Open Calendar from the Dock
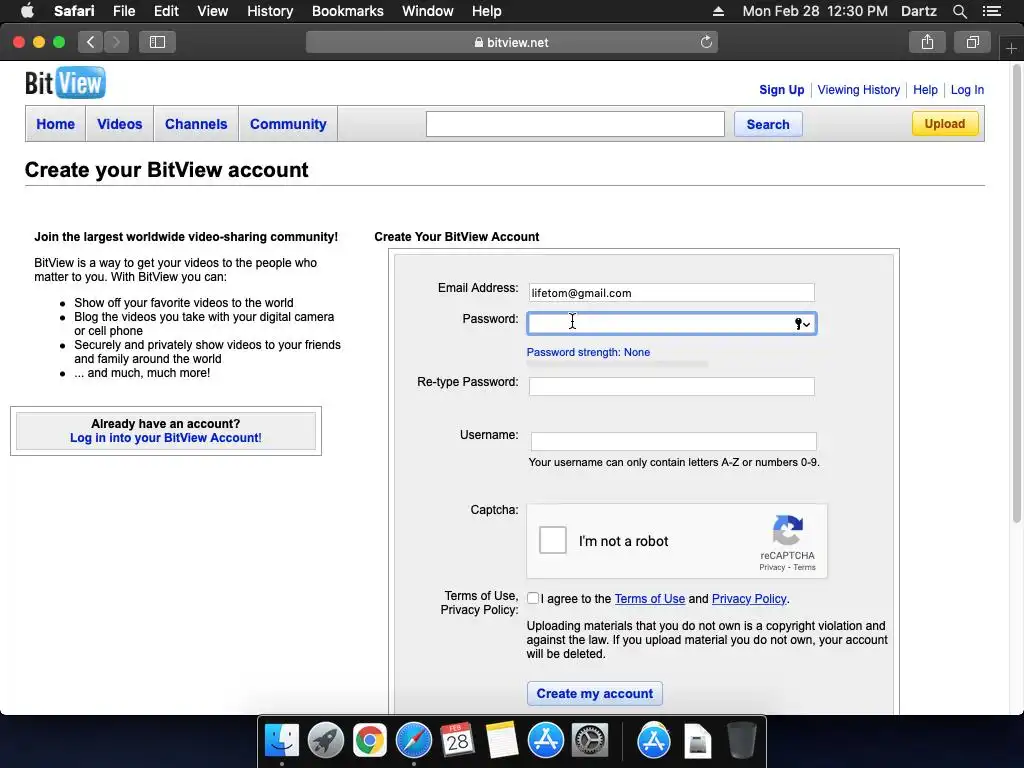Image resolution: width=1024 pixels, height=768 pixels. click(457, 741)
